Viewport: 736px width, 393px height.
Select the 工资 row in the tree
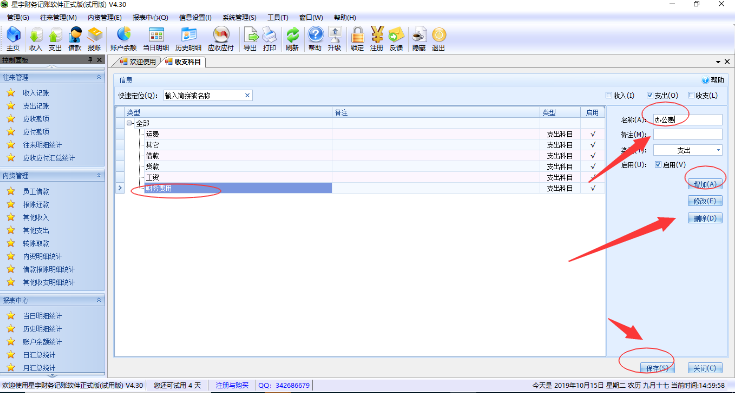point(238,177)
